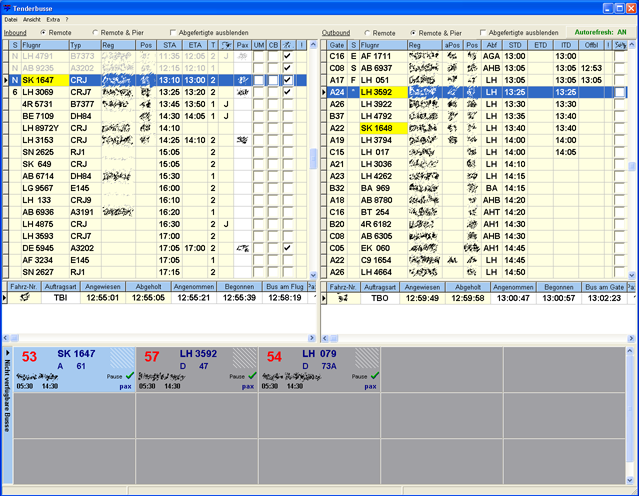Click the outbound ITD column header
639x496 pixels.
click(566, 45)
